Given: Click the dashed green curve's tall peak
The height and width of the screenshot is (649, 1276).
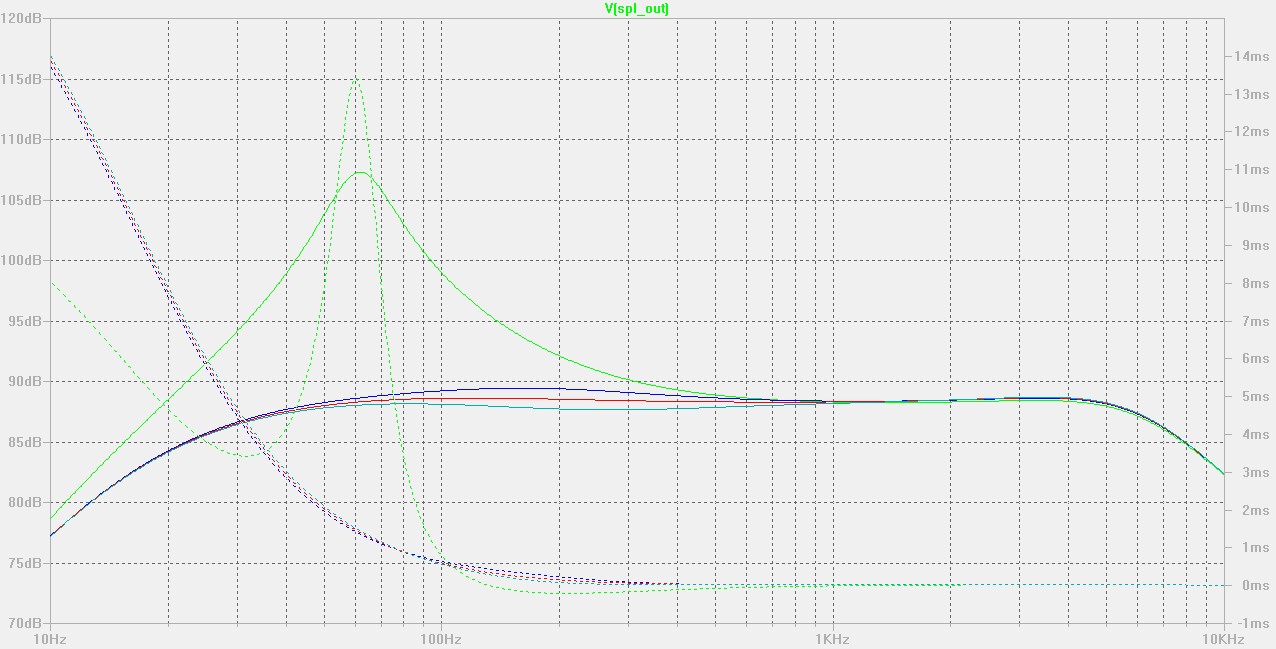Looking at the screenshot, I should click(355, 78).
